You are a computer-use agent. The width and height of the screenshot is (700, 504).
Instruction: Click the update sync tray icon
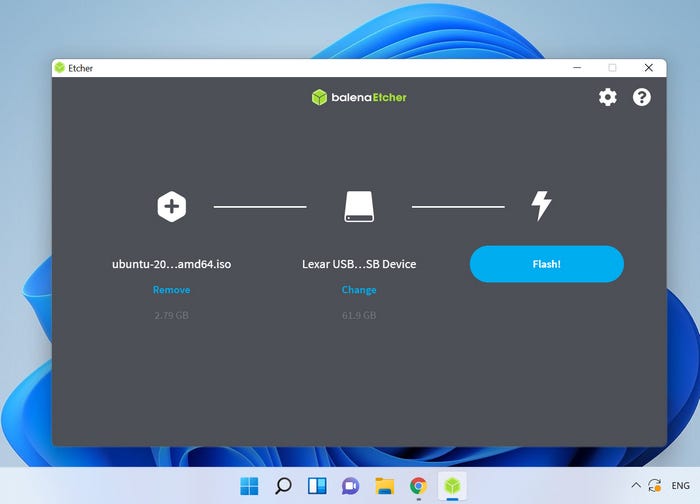655,485
